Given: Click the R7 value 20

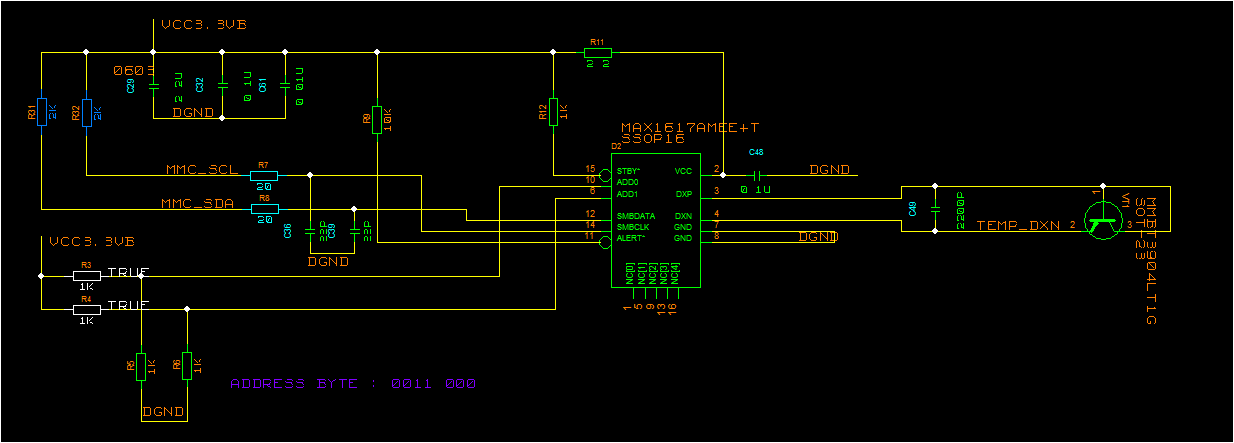Looking at the screenshot, I should [264, 186].
